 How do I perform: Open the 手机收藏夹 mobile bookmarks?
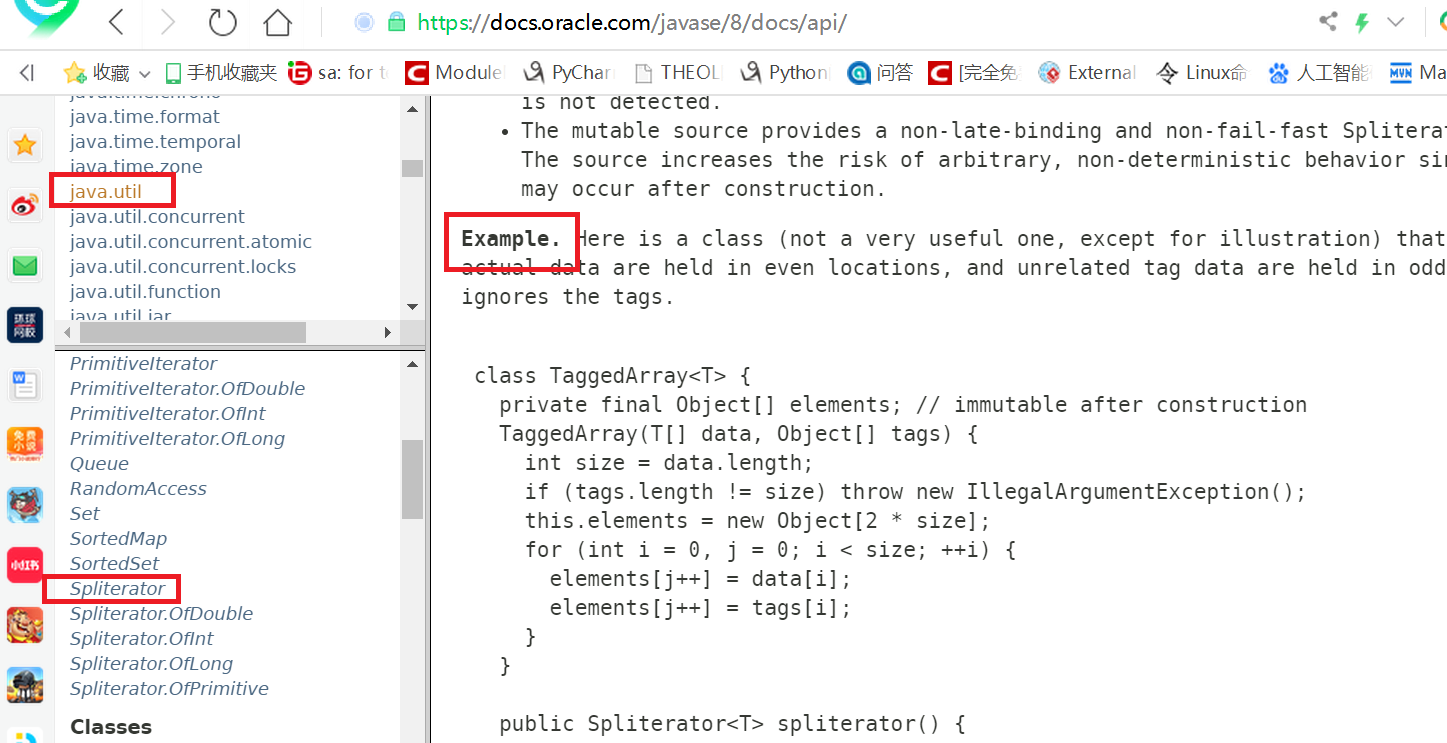221,72
